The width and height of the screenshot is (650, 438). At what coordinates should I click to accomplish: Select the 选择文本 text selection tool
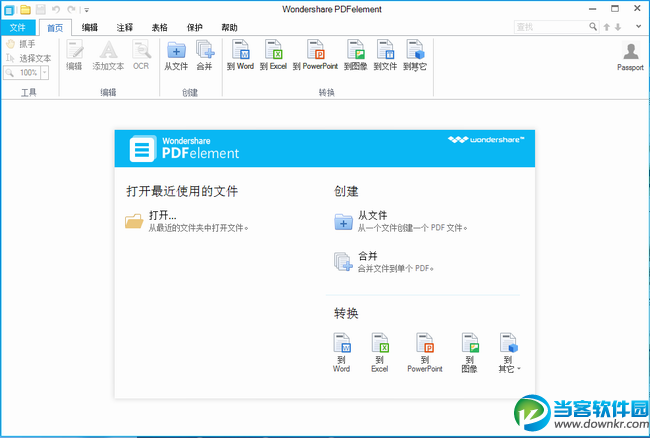28,58
